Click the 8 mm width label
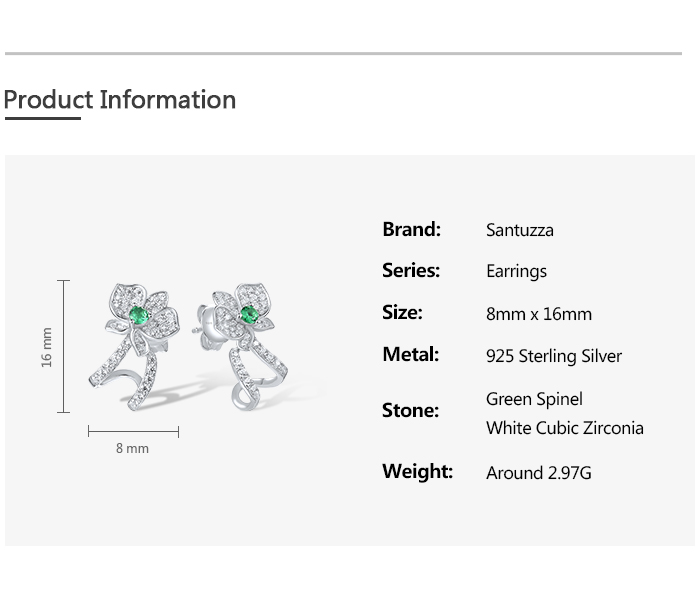The height and width of the screenshot is (596, 700). [x=132, y=449]
